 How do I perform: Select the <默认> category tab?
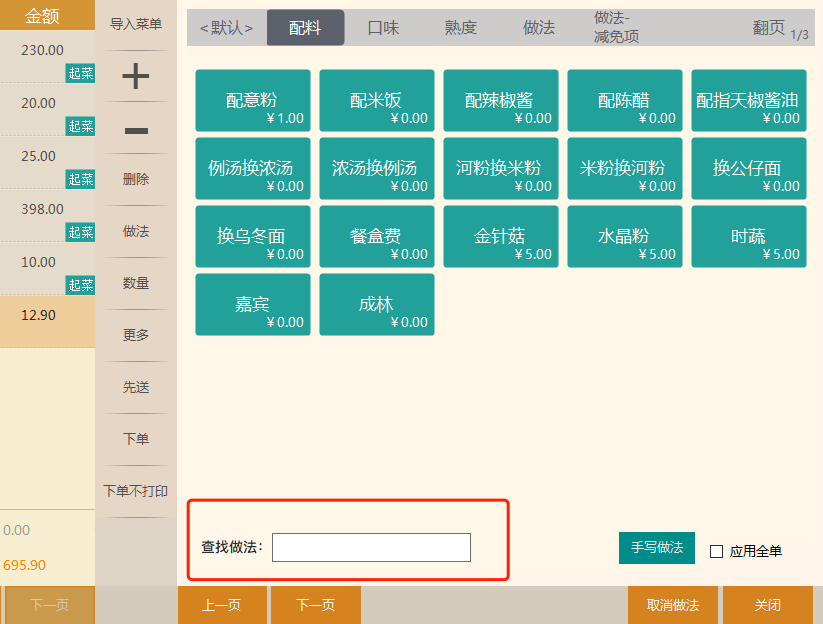[x=227, y=28]
